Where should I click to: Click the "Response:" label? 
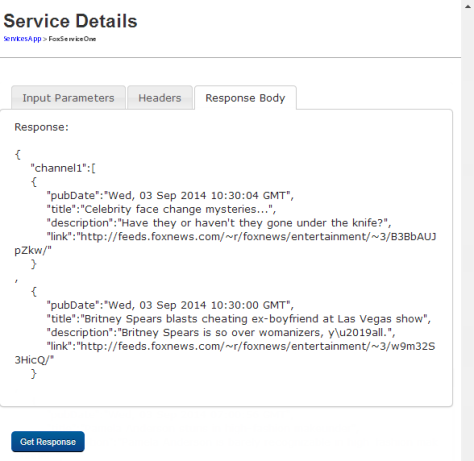[41, 127]
